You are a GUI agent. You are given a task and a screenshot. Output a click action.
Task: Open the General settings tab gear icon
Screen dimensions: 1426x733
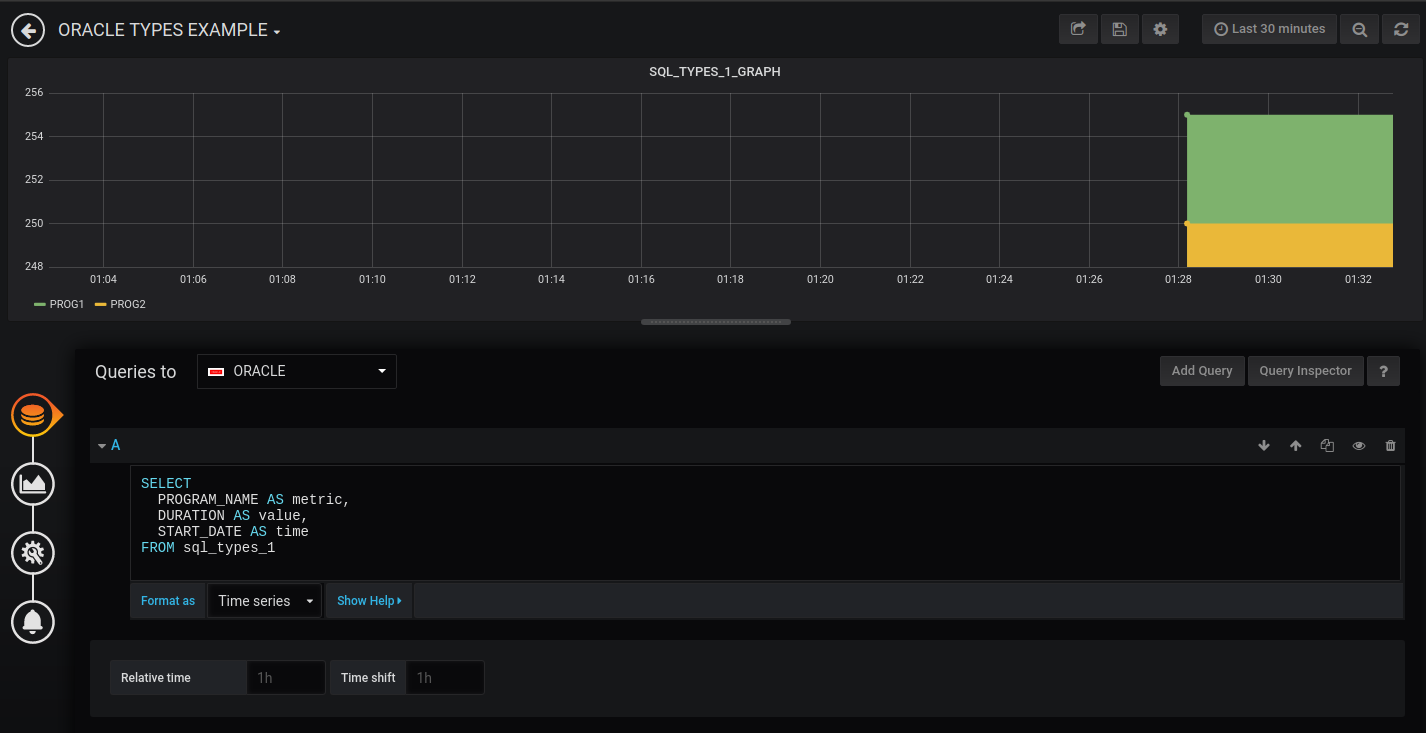(33, 553)
